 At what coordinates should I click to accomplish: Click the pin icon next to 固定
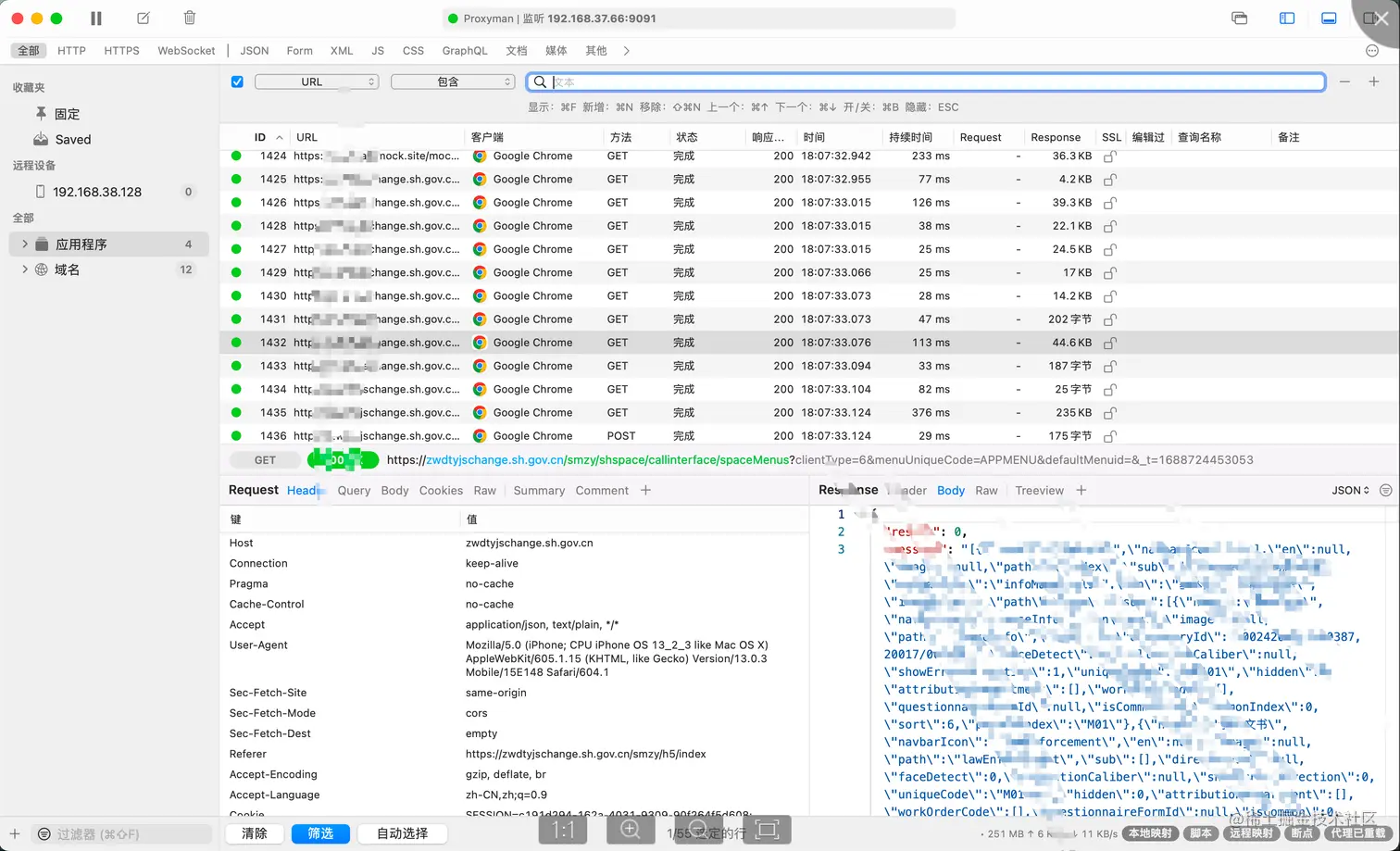(x=41, y=113)
